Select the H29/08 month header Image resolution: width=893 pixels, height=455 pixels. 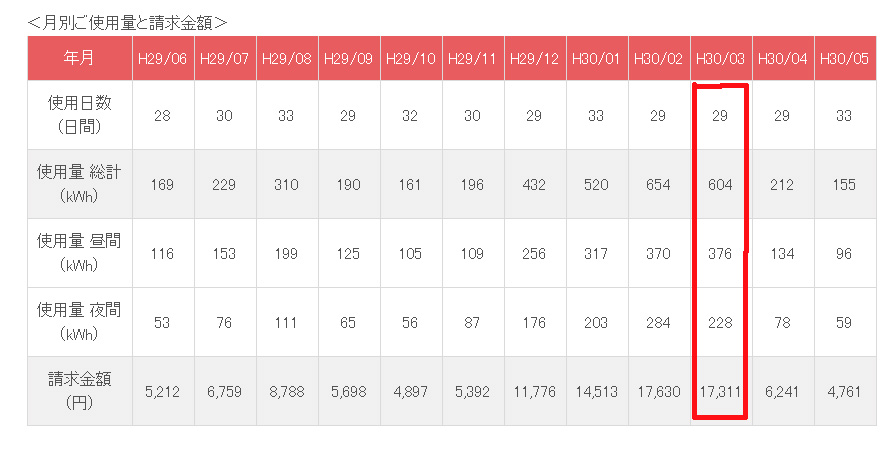(286, 58)
